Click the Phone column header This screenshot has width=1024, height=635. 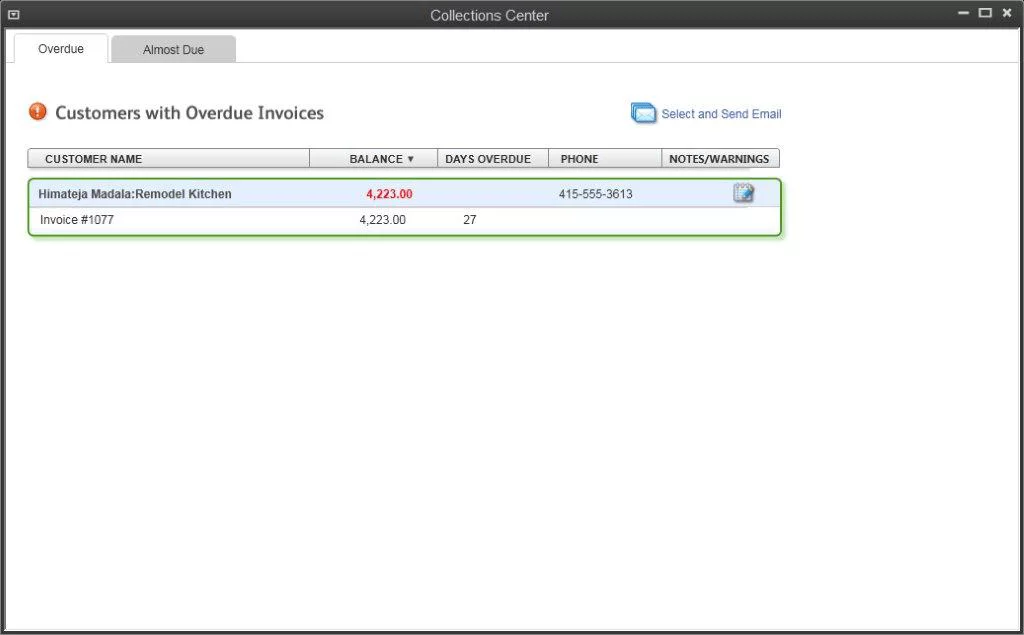point(579,158)
